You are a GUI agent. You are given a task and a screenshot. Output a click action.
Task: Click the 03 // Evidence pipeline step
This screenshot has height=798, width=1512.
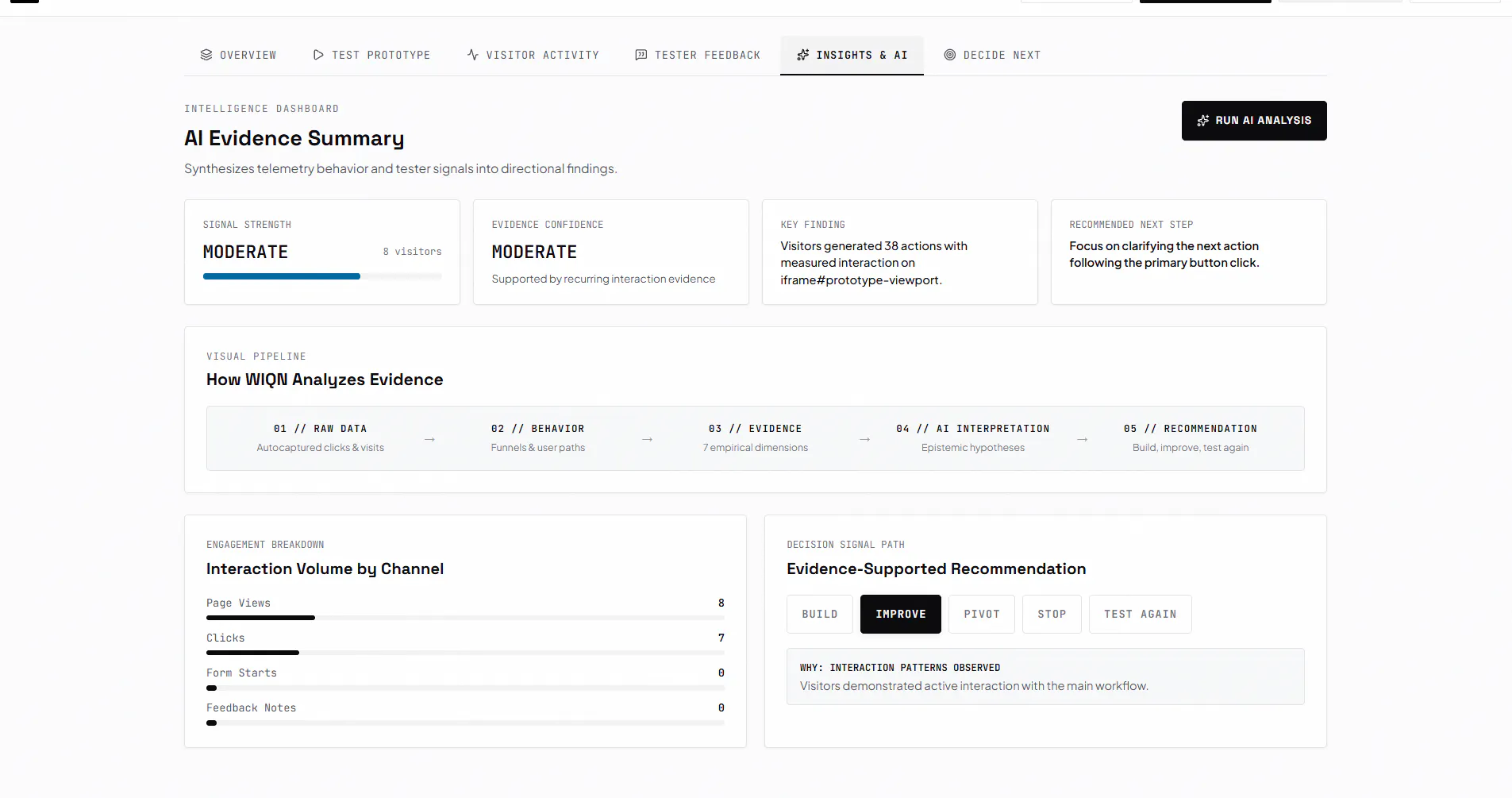[755, 438]
